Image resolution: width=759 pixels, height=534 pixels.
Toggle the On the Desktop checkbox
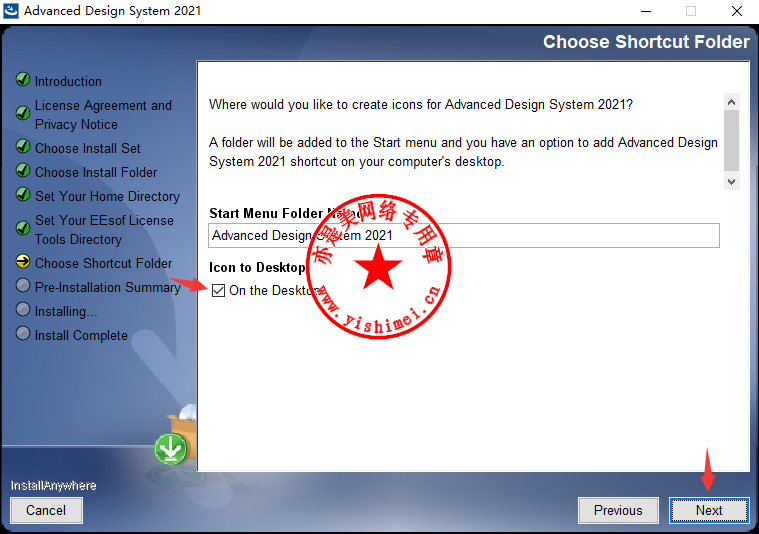click(218, 290)
